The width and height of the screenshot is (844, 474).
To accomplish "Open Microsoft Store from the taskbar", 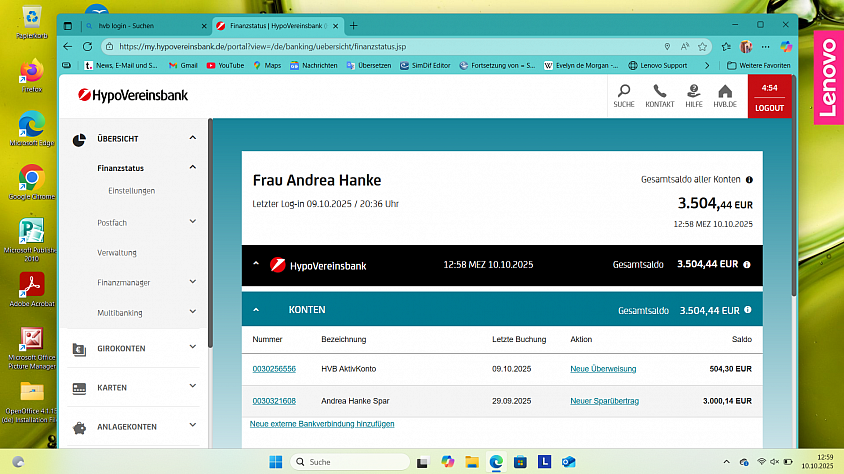I will click(520, 462).
